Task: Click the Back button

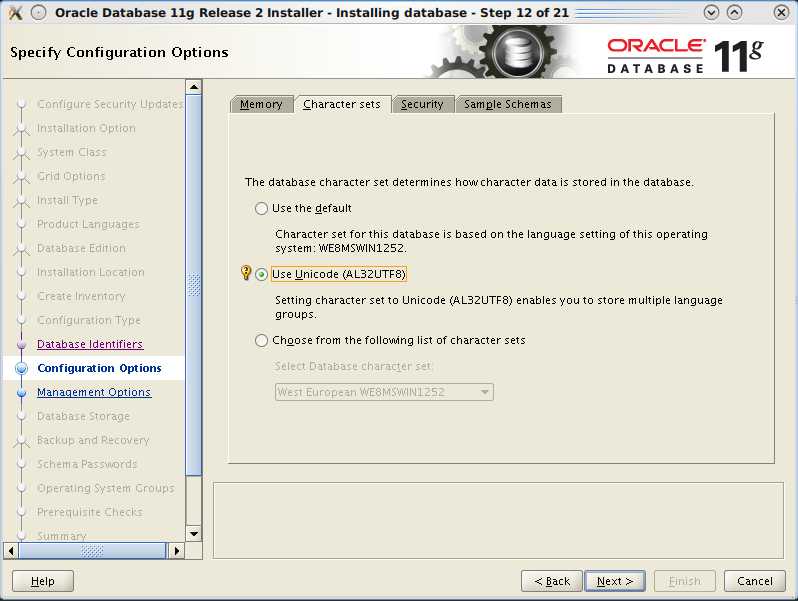Action: click(552, 581)
